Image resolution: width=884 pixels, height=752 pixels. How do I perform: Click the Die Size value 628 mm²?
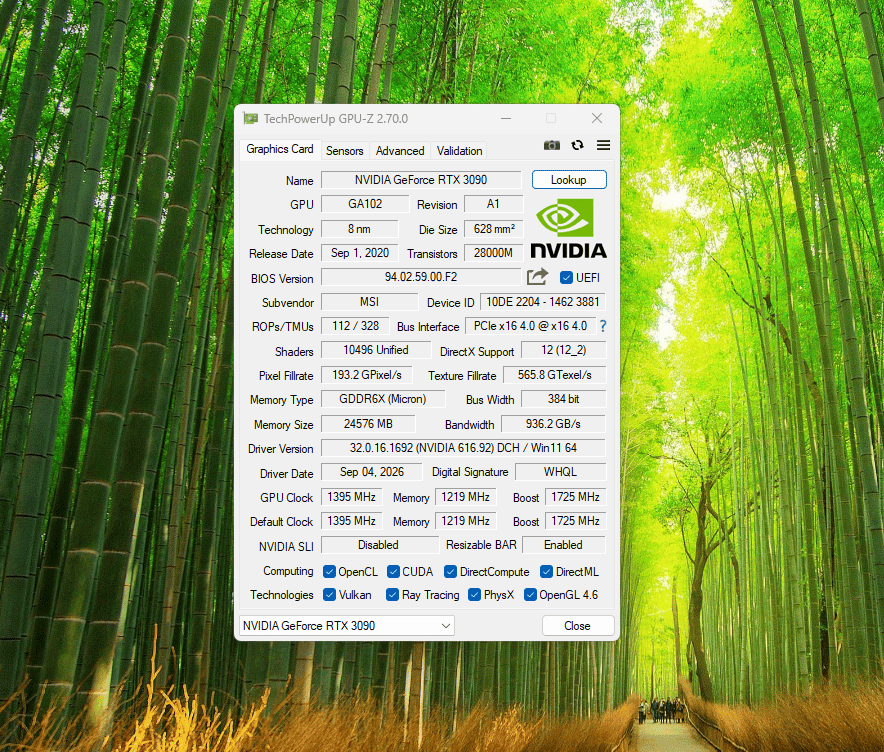point(494,229)
